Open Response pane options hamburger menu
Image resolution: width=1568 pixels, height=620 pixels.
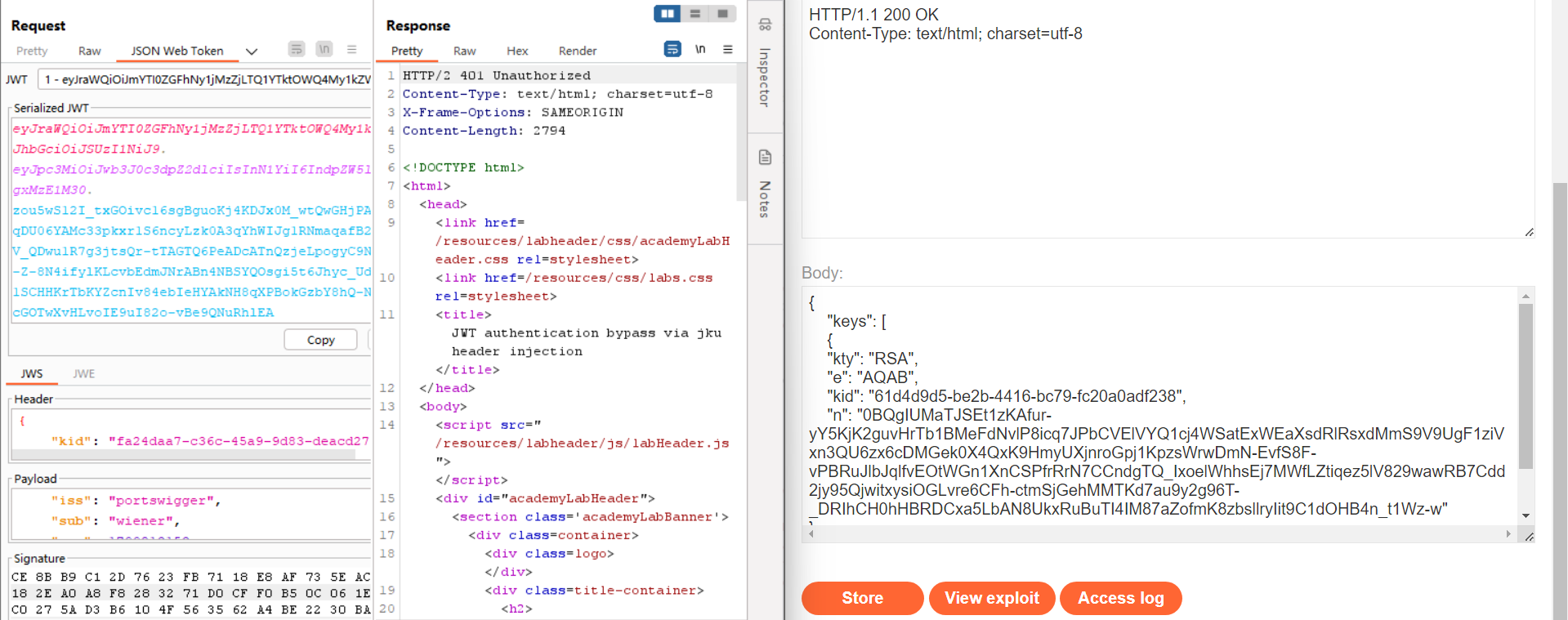click(728, 49)
